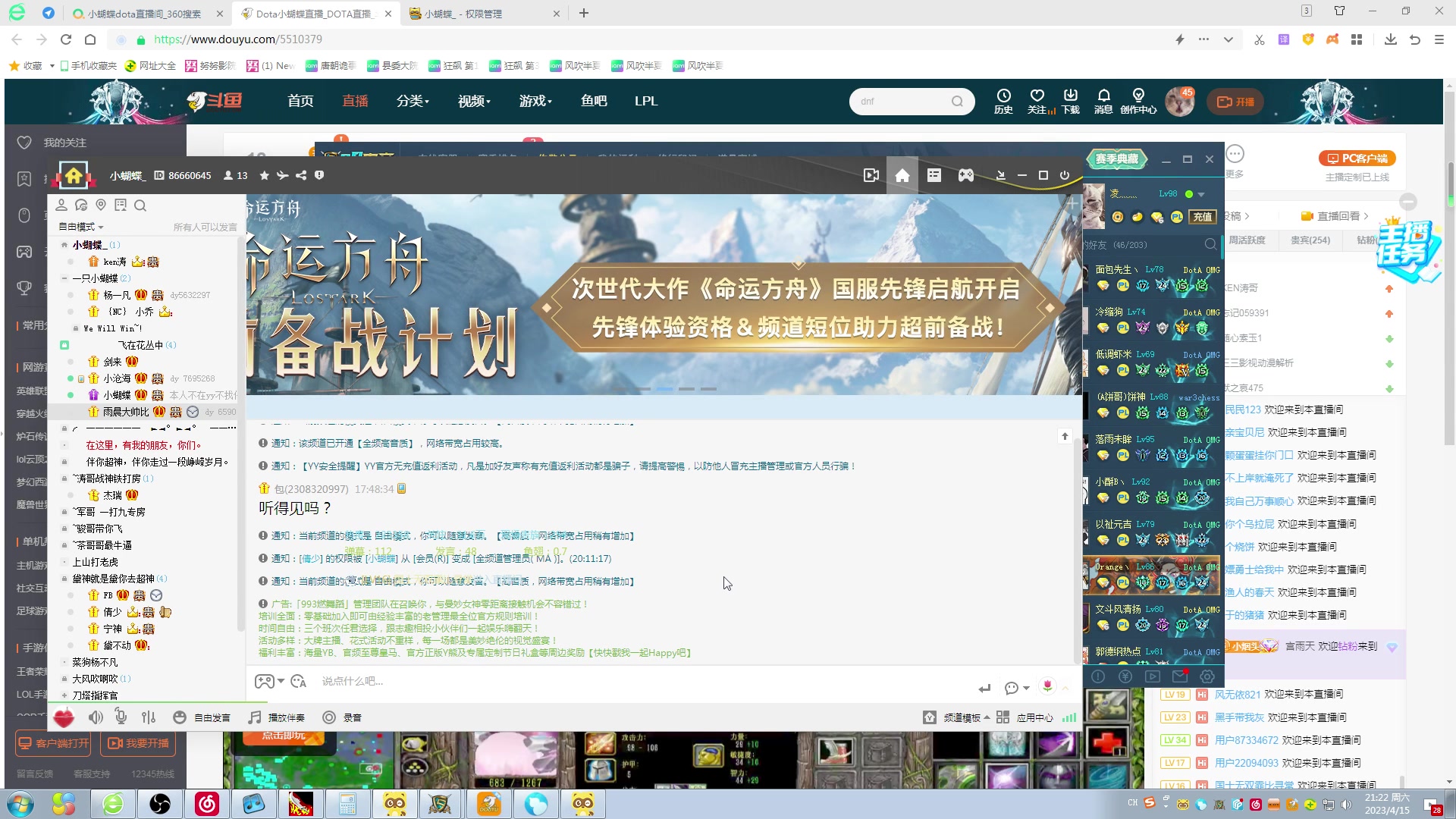This screenshot has height=819, width=1456.
Task: Click the 开播 start streaming button
Action: (x=1235, y=102)
